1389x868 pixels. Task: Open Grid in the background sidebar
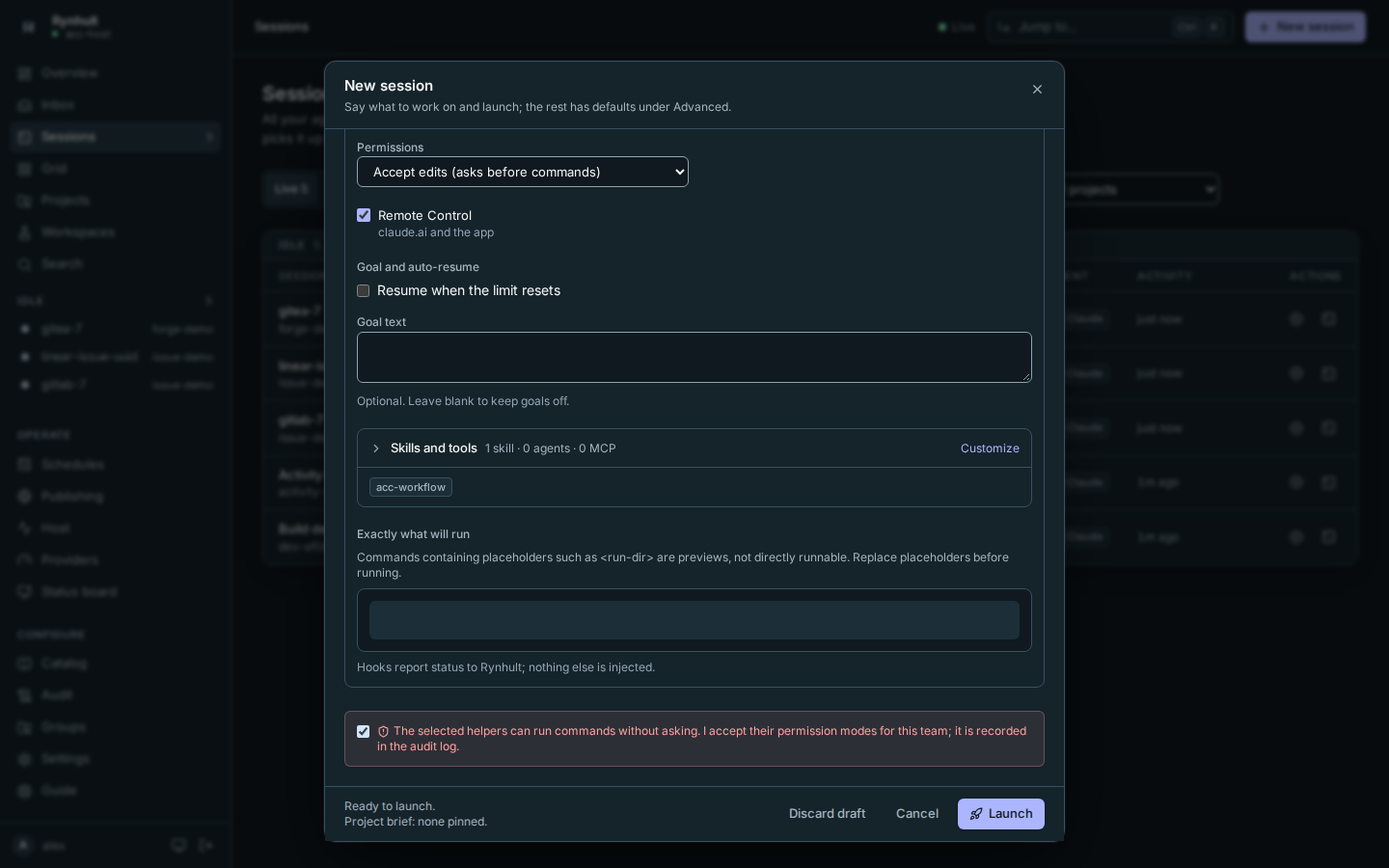click(116, 169)
